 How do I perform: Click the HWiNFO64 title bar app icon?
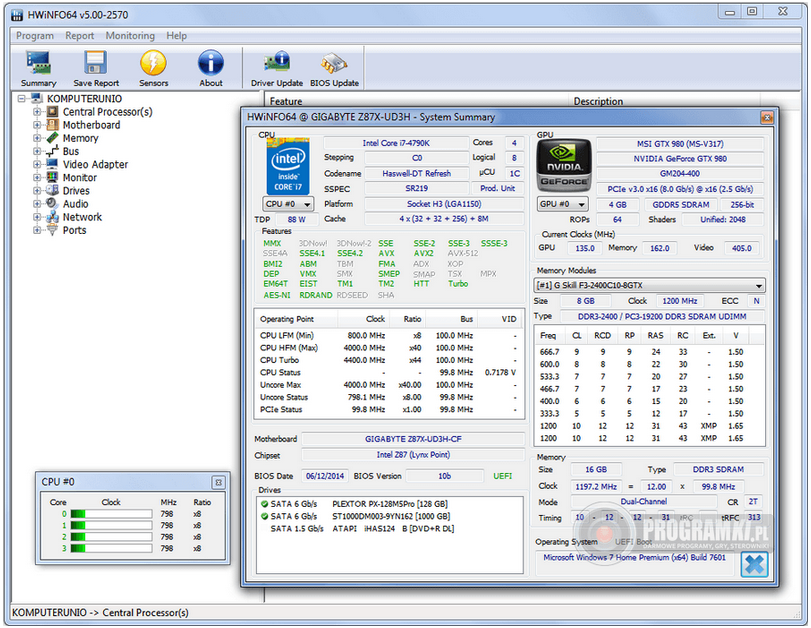pos(17,14)
